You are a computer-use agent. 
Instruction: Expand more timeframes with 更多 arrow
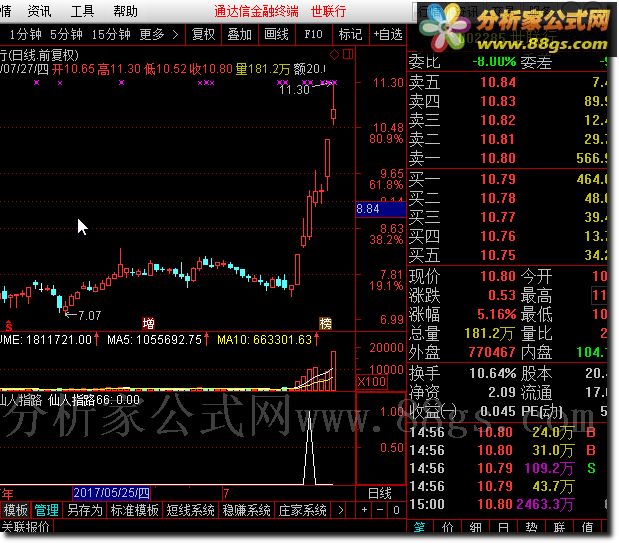[175, 35]
